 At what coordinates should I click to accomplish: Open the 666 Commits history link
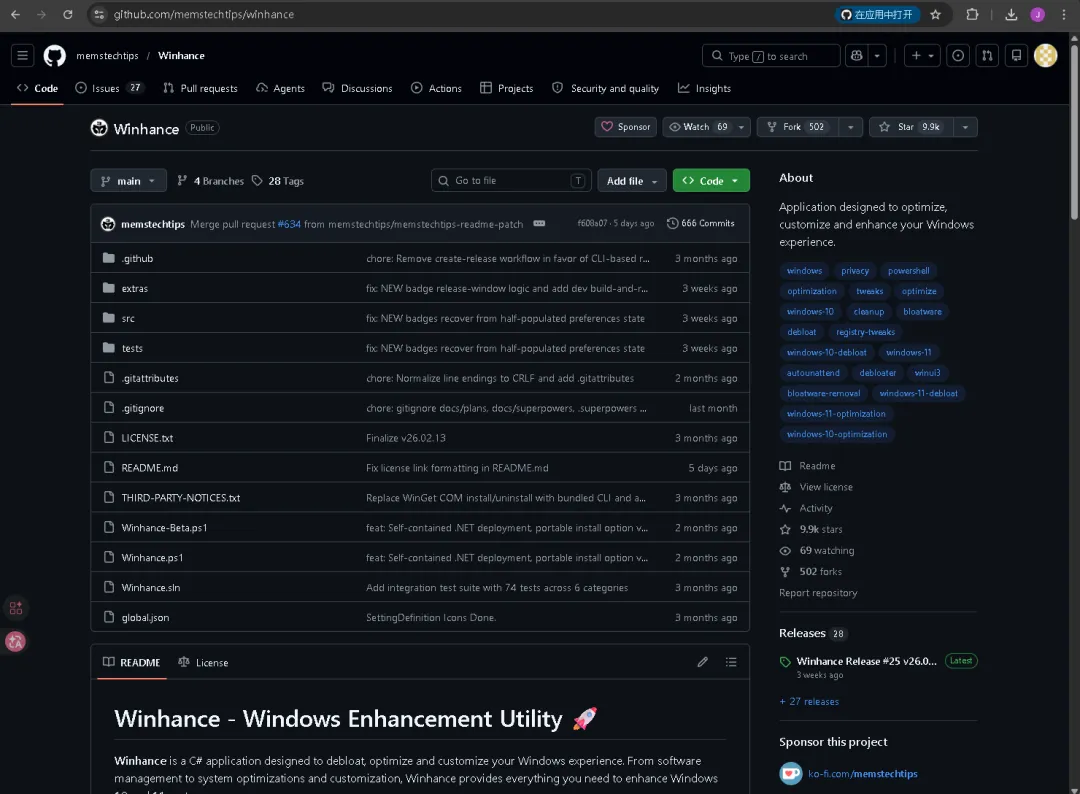click(x=700, y=224)
